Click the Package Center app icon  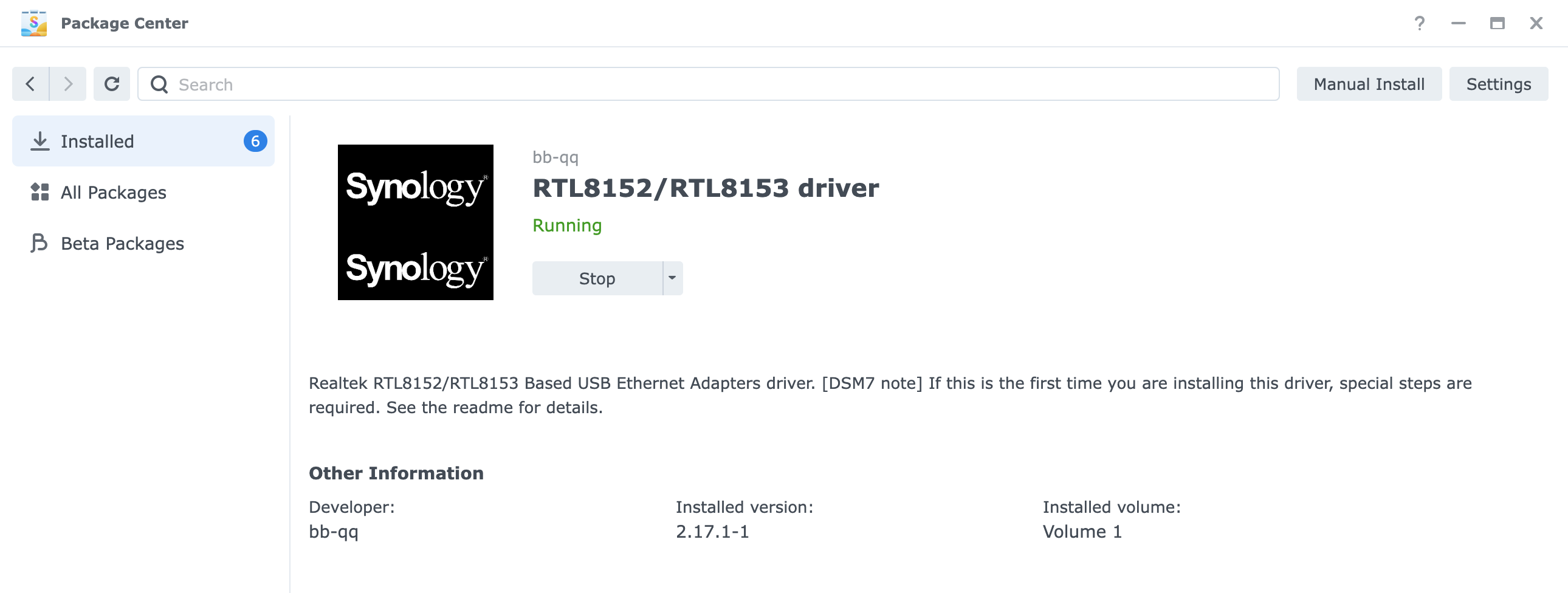point(34,23)
